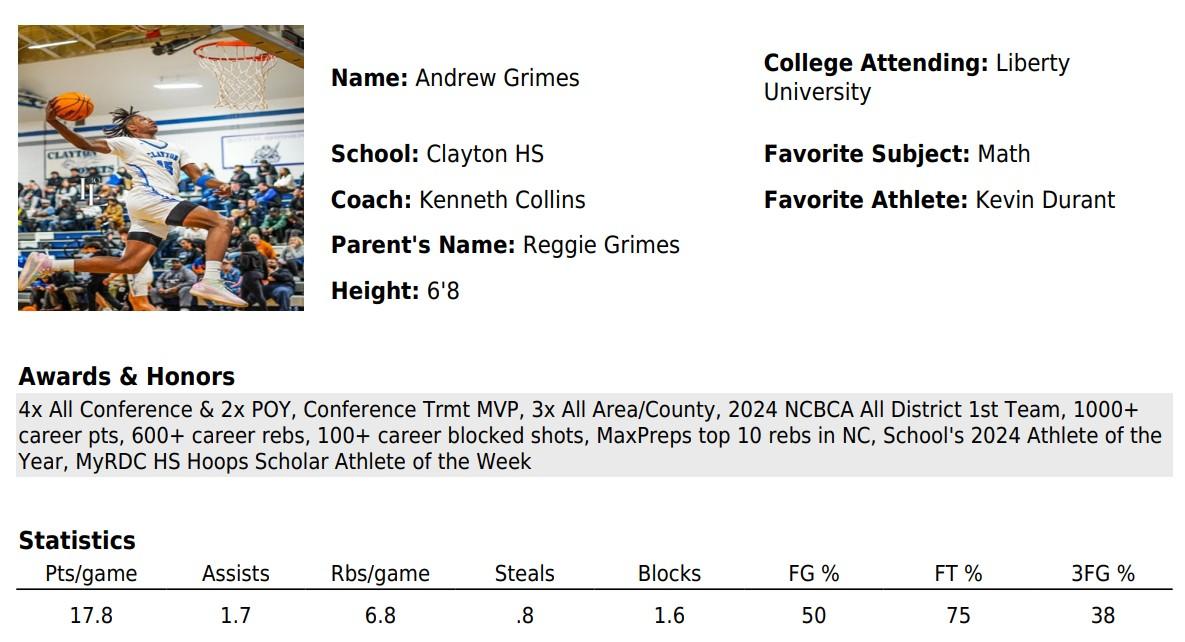Click the 3FG % value 38
The image size is (1185, 642).
tap(1102, 616)
